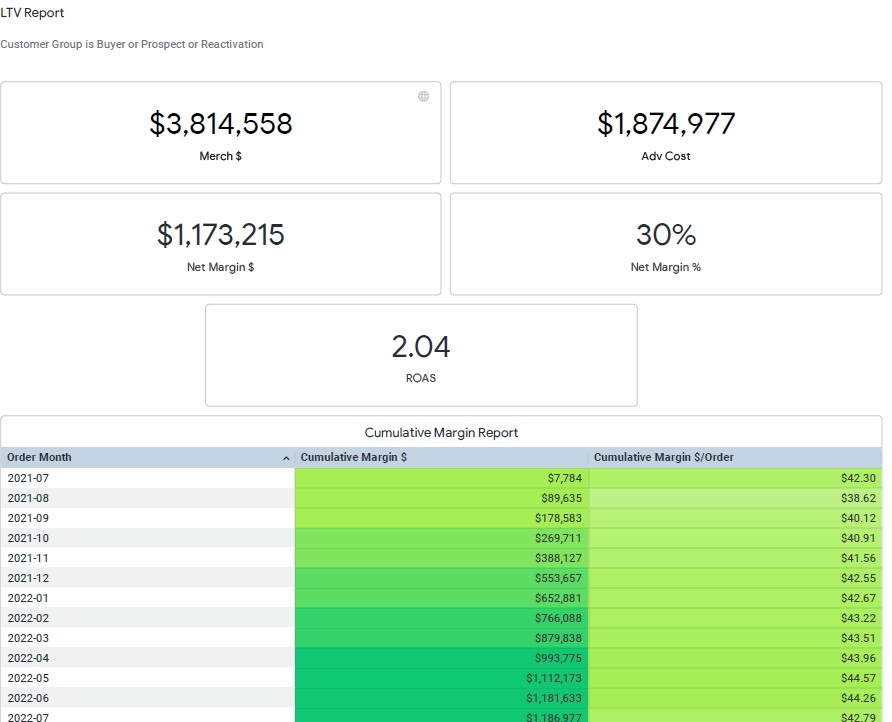Select the Order Month column header

coord(40,457)
